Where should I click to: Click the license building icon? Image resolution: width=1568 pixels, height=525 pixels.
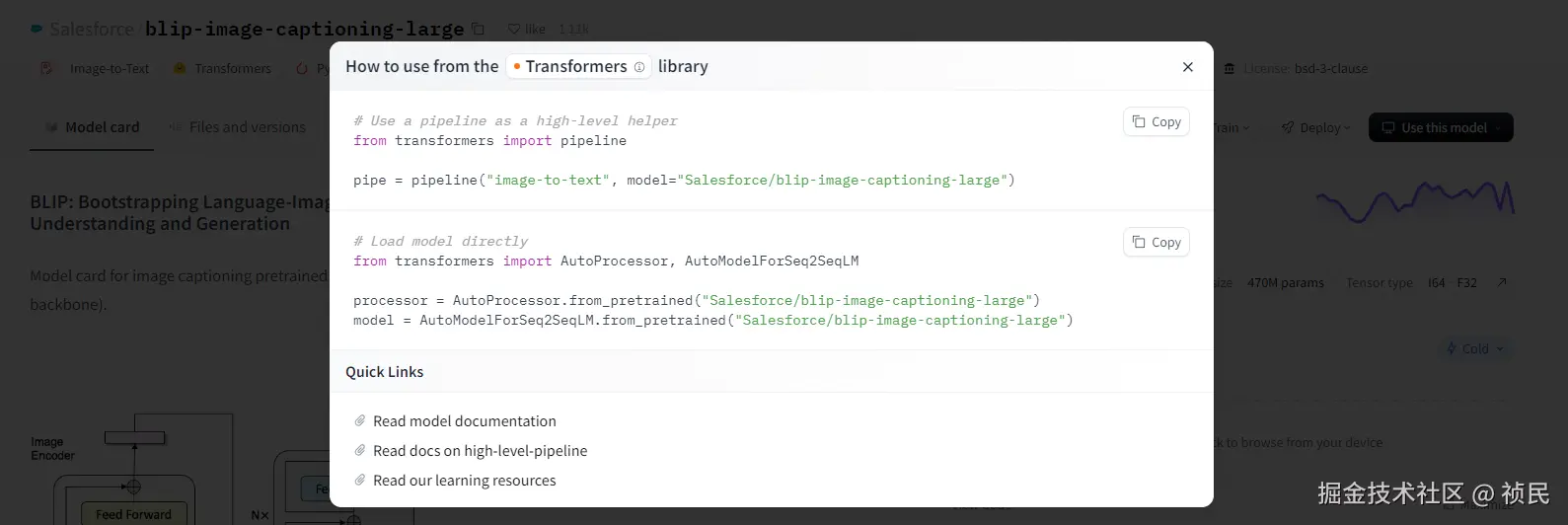tap(1230, 69)
